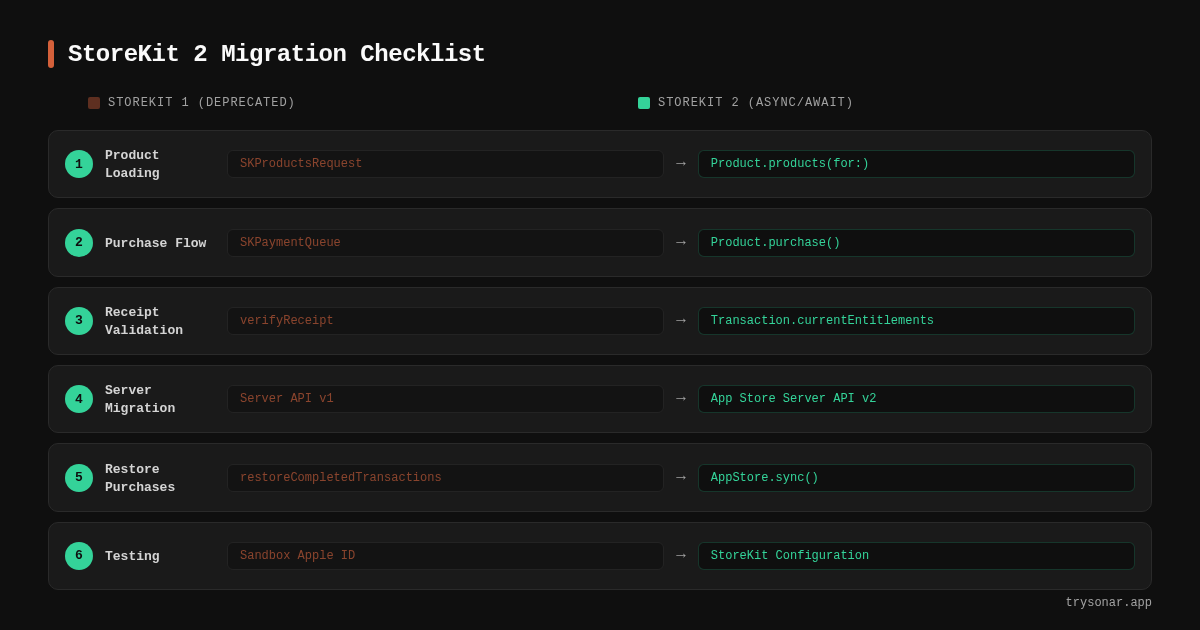Click the step 2 number badge

(x=79, y=243)
